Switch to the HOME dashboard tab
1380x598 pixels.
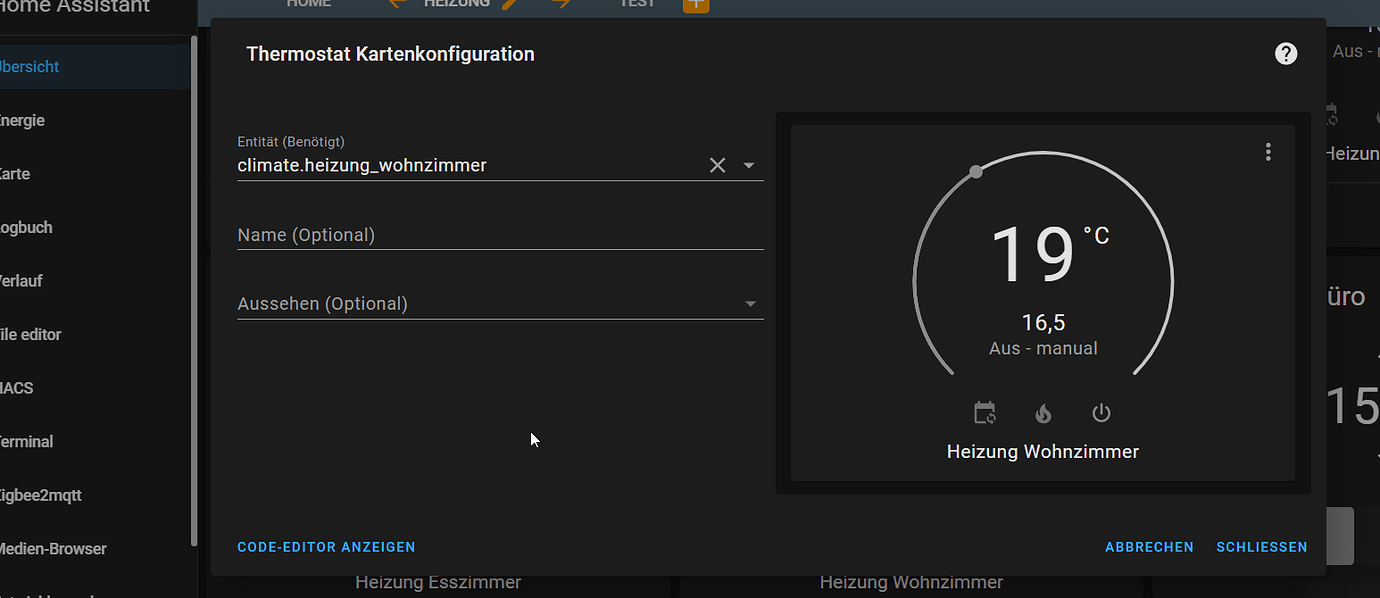click(308, 4)
